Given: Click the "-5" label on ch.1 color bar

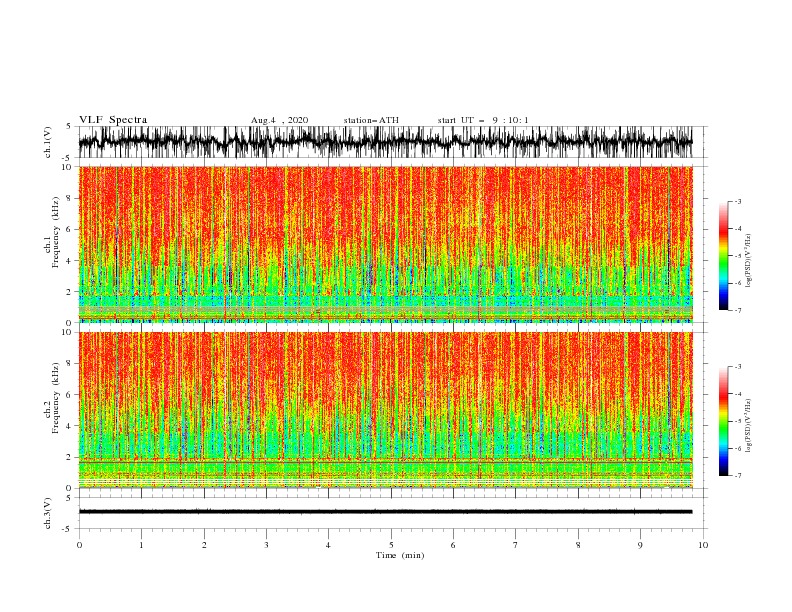Looking at the screenshot, I should point(737,256).
